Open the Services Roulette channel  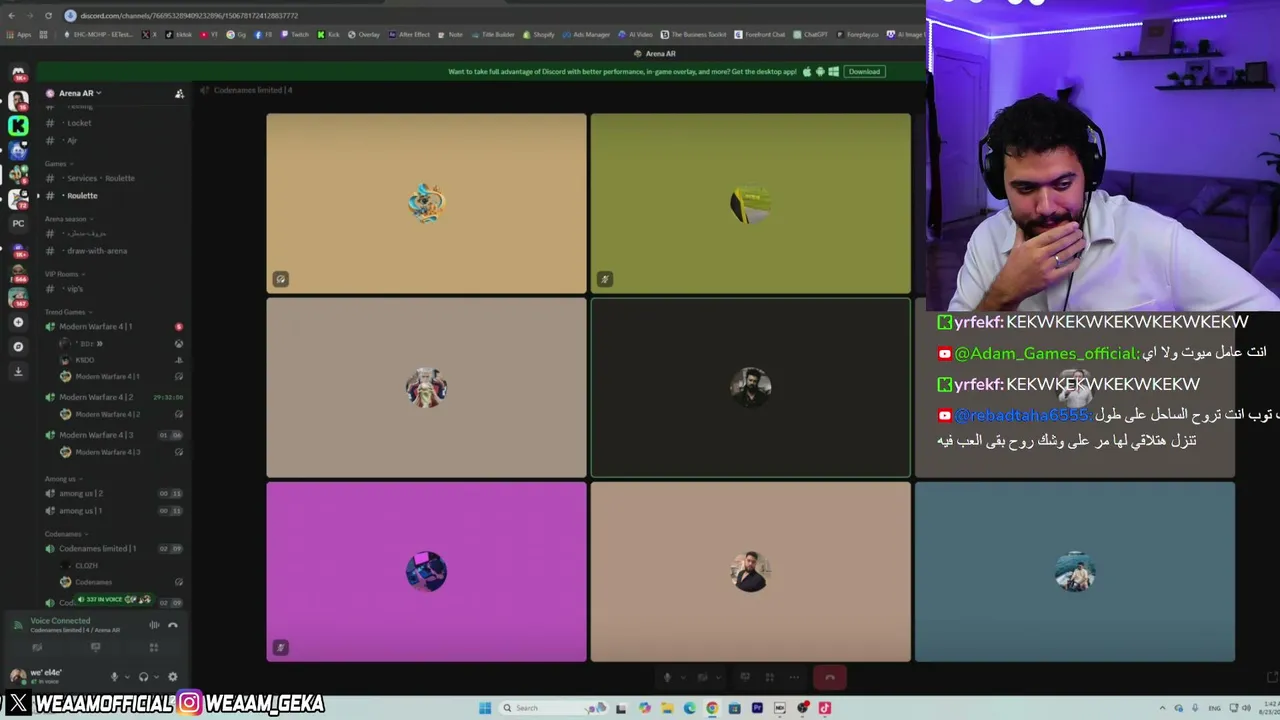(x=115, y=178)
